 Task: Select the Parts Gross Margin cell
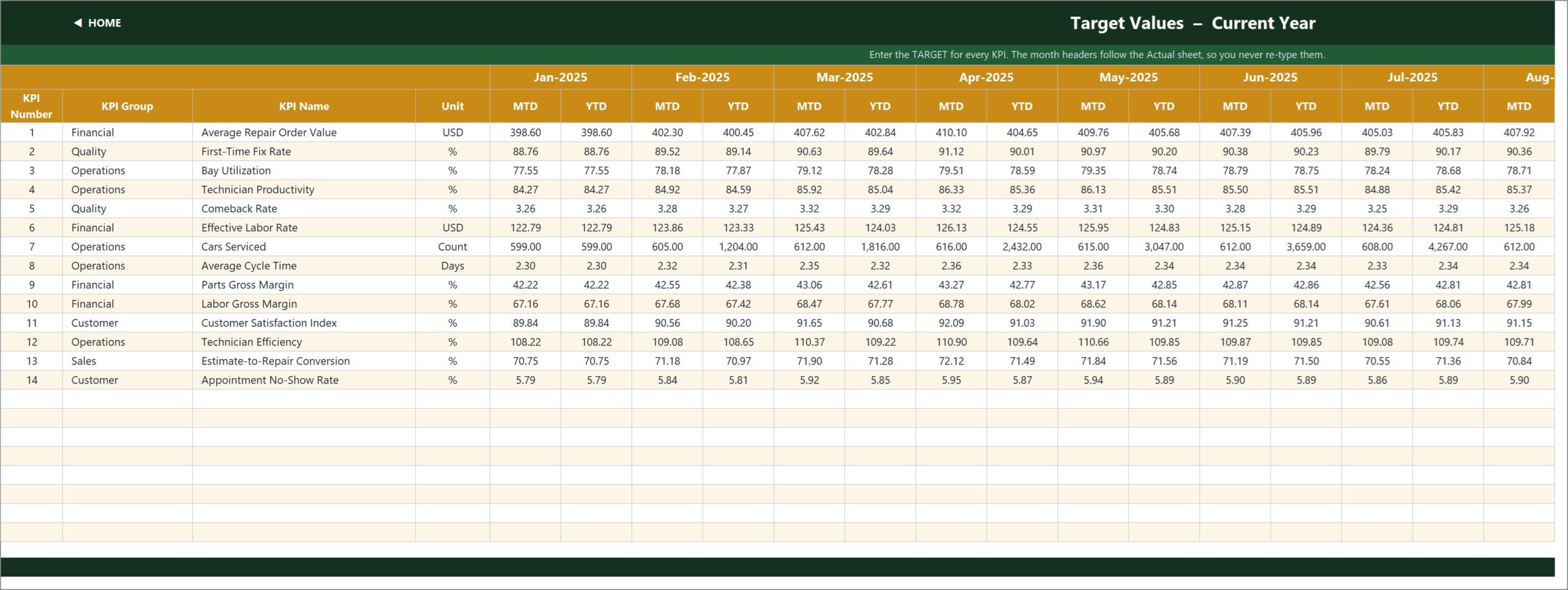[304, 284]
